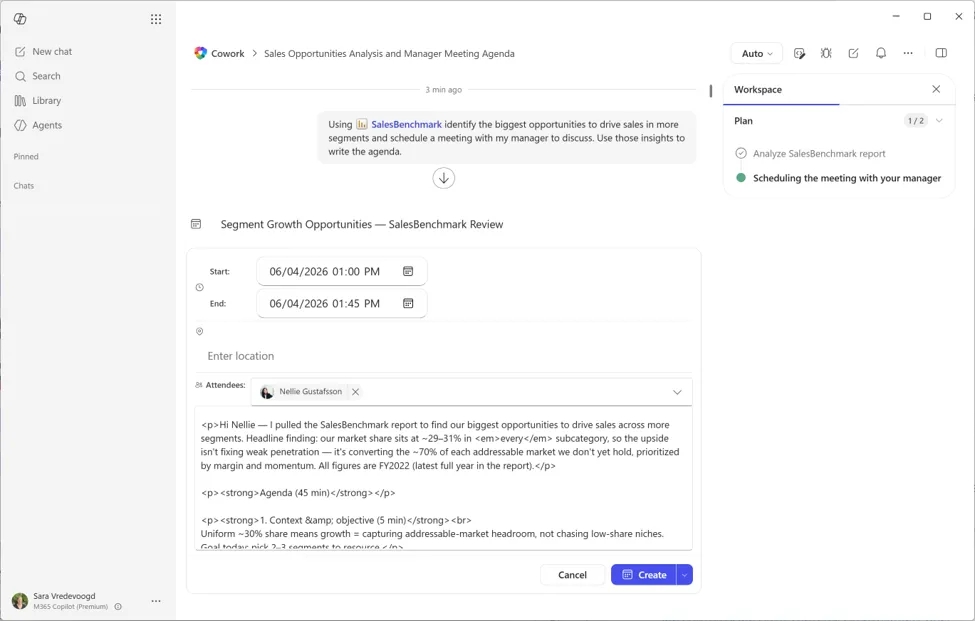The width and height of the screenshot is (975, 621).
Task: Click the chat panel scrollbar handle
Action: click(711, 91)
